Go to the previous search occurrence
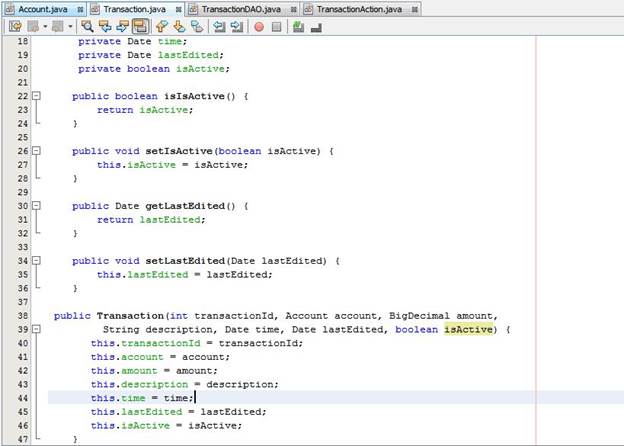Screen dimensions: 624x446 pyautogui.click(x=105, y=27)
